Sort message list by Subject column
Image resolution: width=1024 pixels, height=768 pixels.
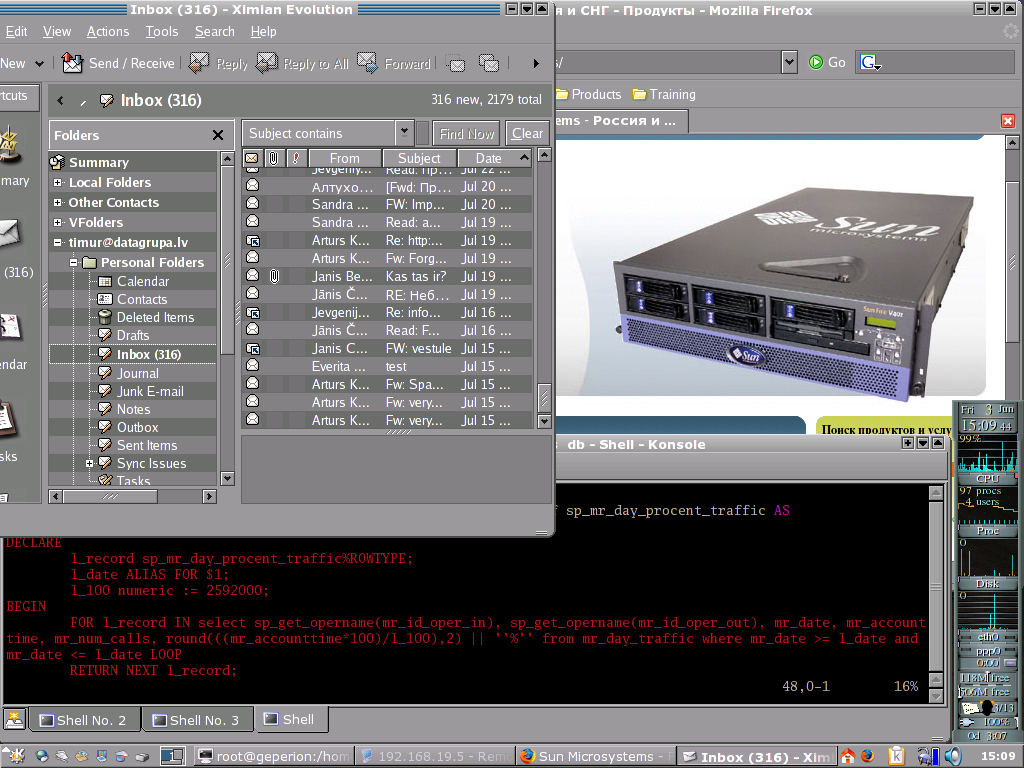[x=419, y=158]
